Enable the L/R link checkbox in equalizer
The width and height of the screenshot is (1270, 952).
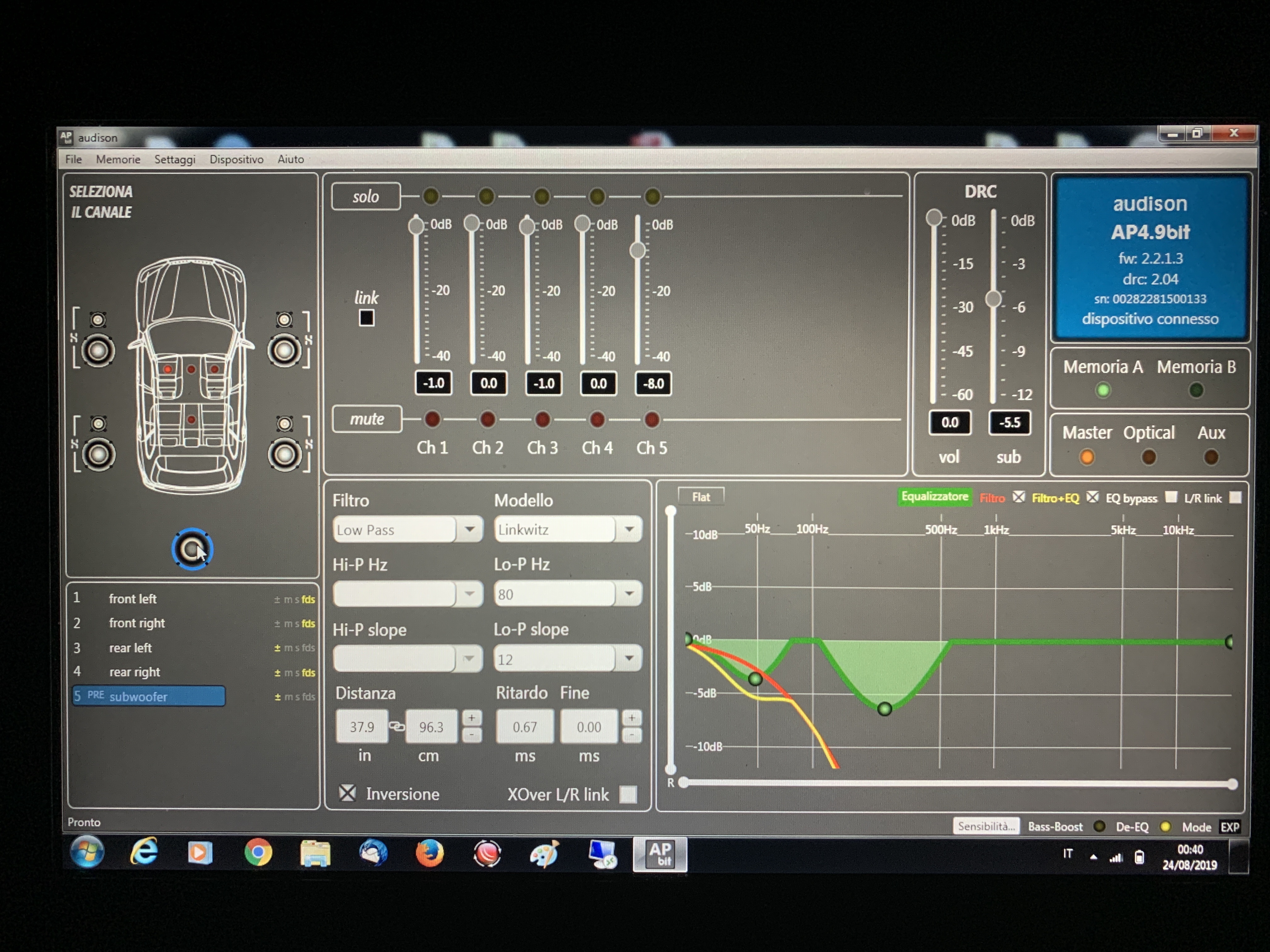tap(1236, 497)
